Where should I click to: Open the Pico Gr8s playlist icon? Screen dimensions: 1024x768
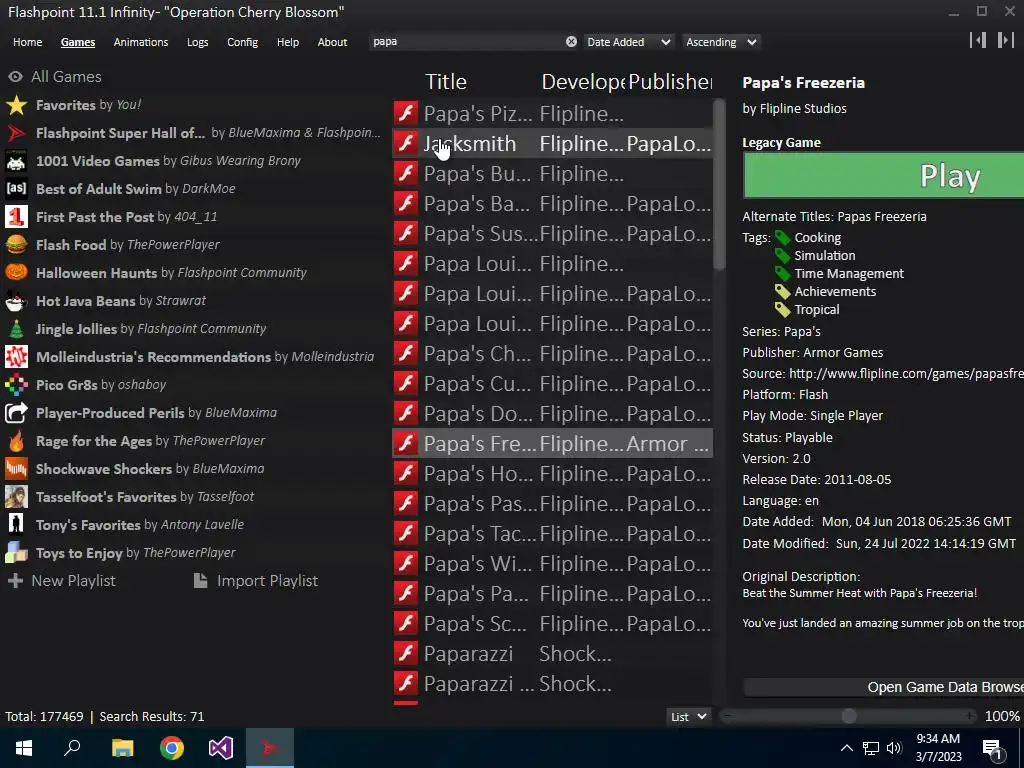point(16,385)
